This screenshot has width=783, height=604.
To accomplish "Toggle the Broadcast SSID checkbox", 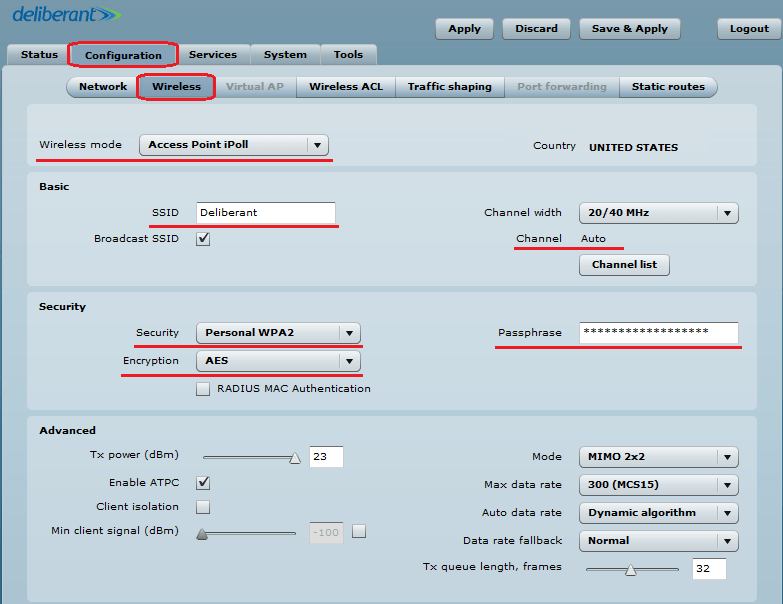I will pos(203,239).
